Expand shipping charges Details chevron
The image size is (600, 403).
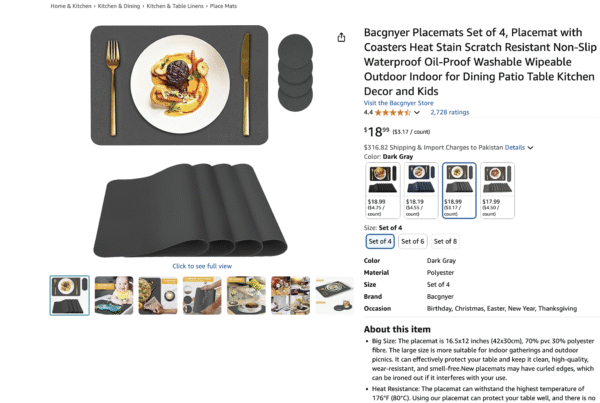tap(530, 148)
